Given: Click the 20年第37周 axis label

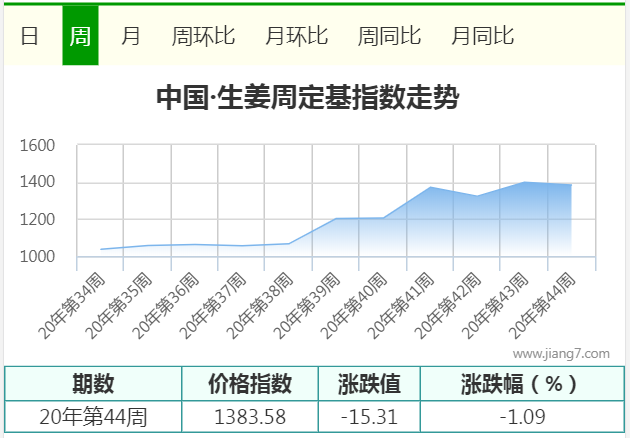Looking at the screenshot, I should point(213,305).
